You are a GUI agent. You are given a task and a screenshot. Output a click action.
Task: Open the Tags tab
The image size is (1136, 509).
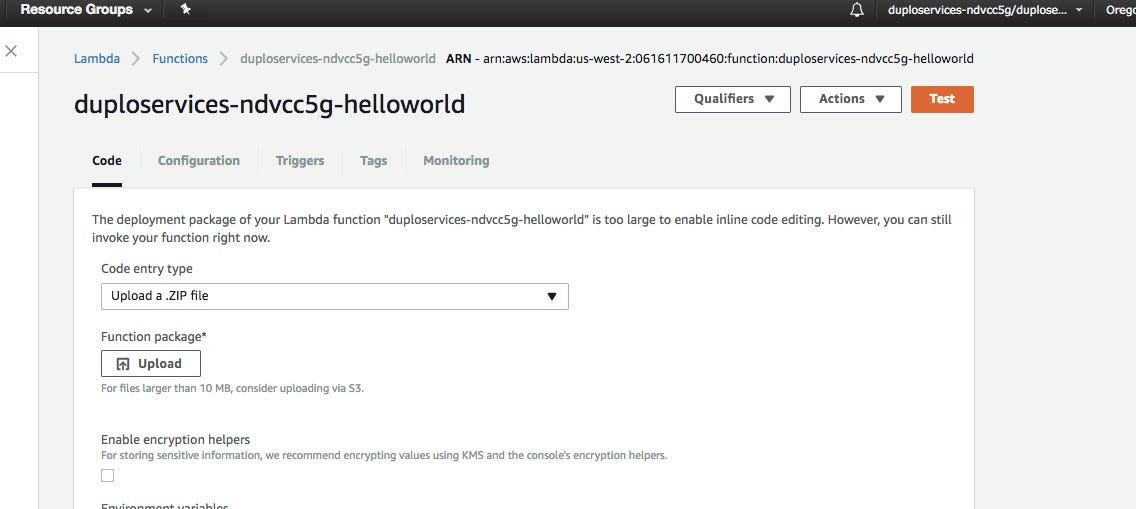(373, 160)
